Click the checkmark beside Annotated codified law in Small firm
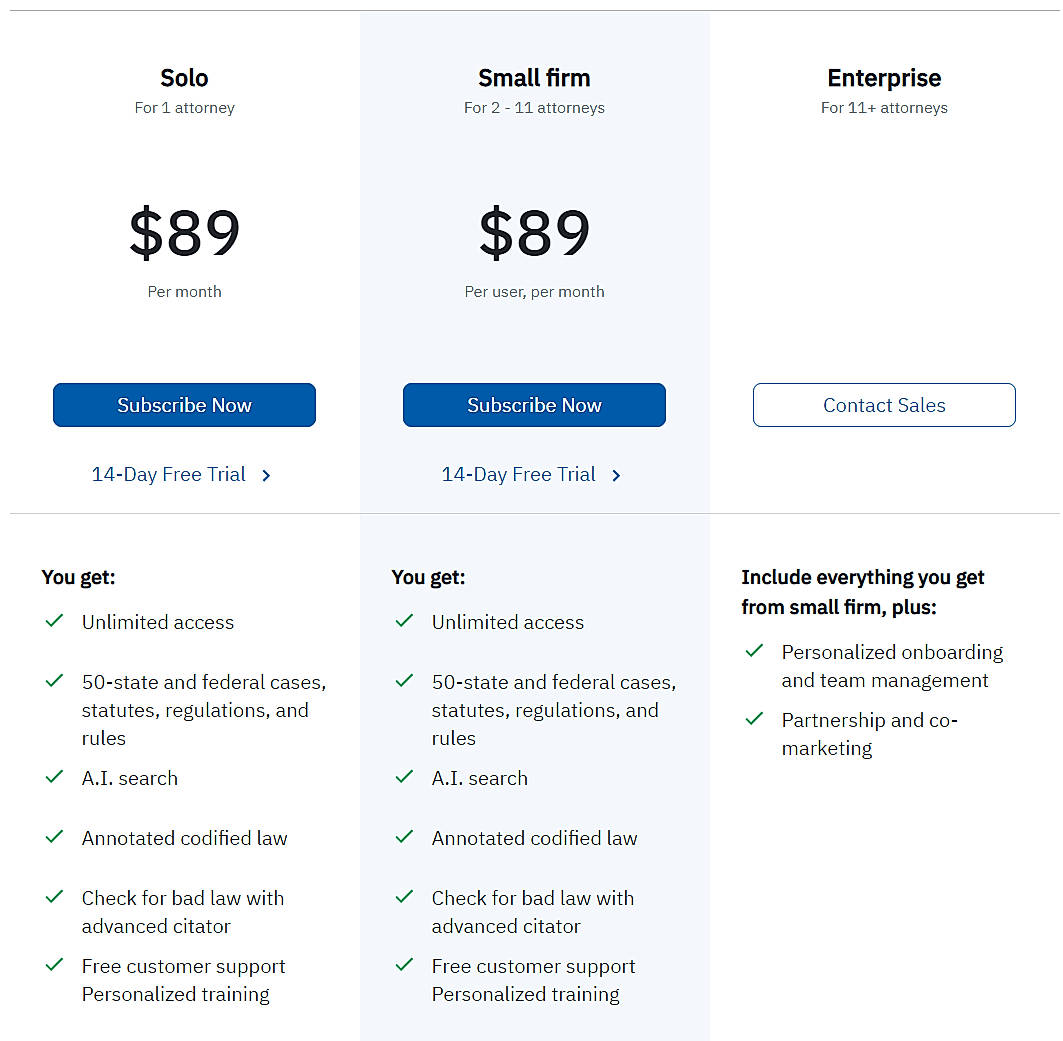 (405, 837)
